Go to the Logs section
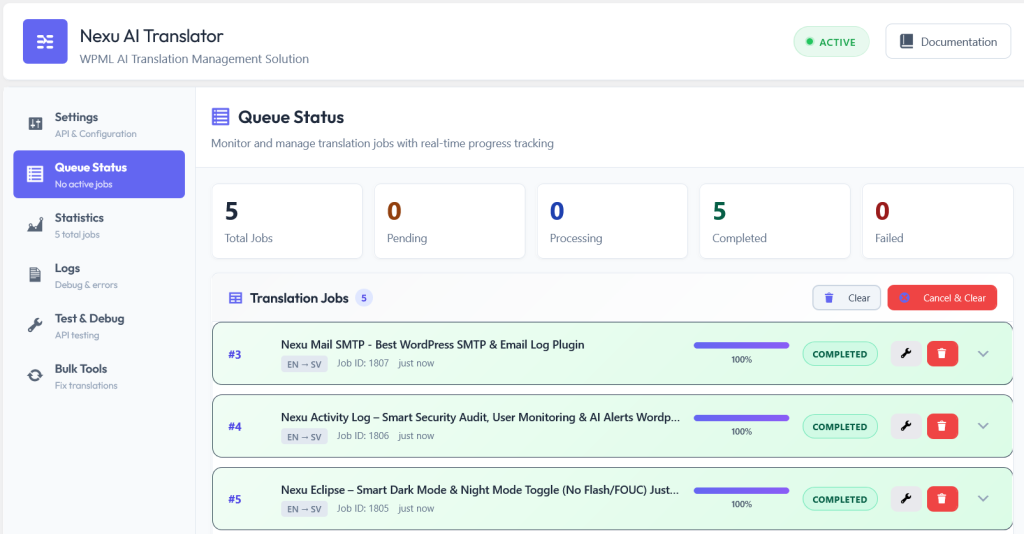The height and width of the screenshot is (534, 1024). 99,275
